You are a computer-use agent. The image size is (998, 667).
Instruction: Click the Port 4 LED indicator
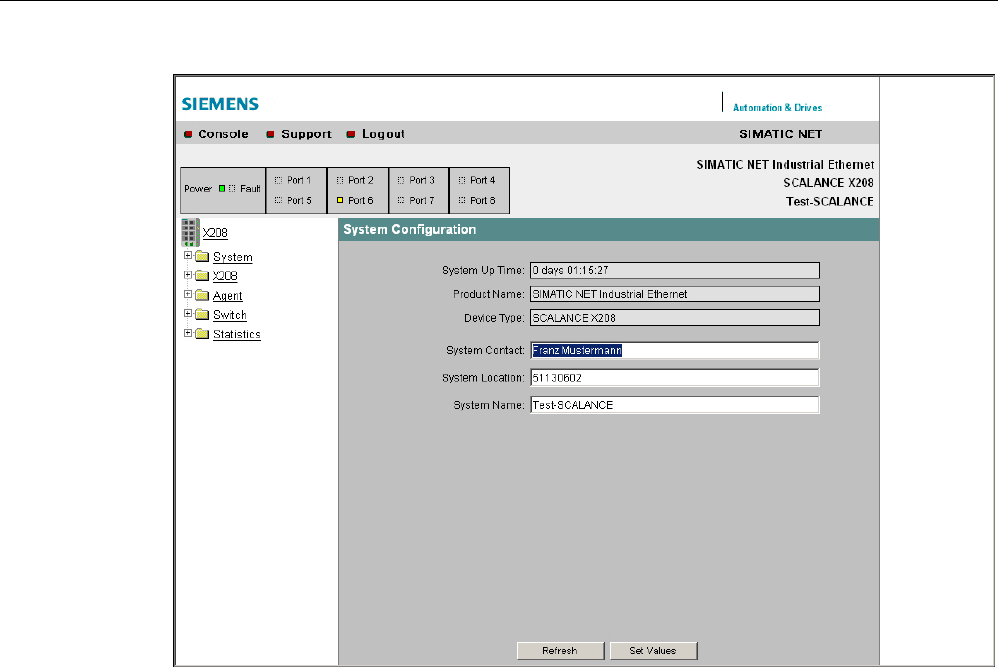(x=462, y=180)
